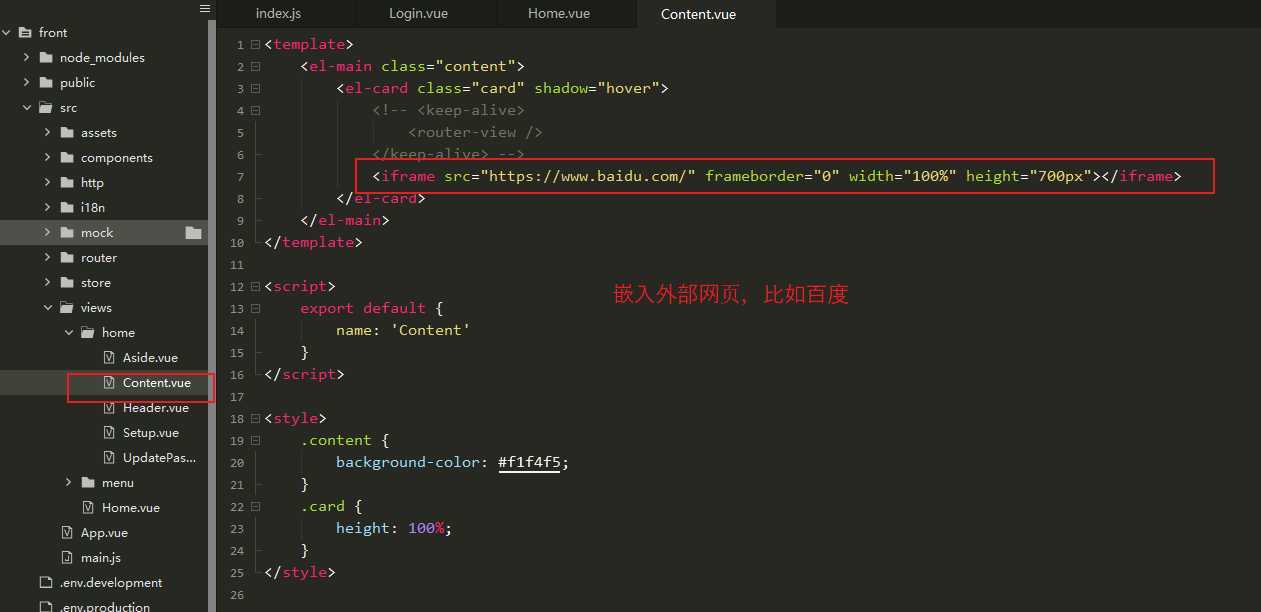This screenshot has height=612, width=1261.
Task: Collapse the front project chevron
Action: tap(6, 33)
